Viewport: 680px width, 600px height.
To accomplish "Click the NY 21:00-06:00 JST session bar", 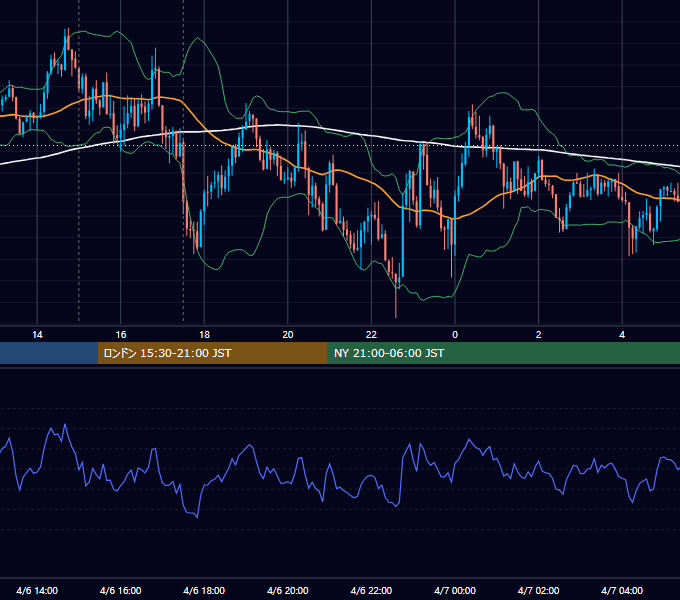I will pyautogui.click(x=503, y=353).
